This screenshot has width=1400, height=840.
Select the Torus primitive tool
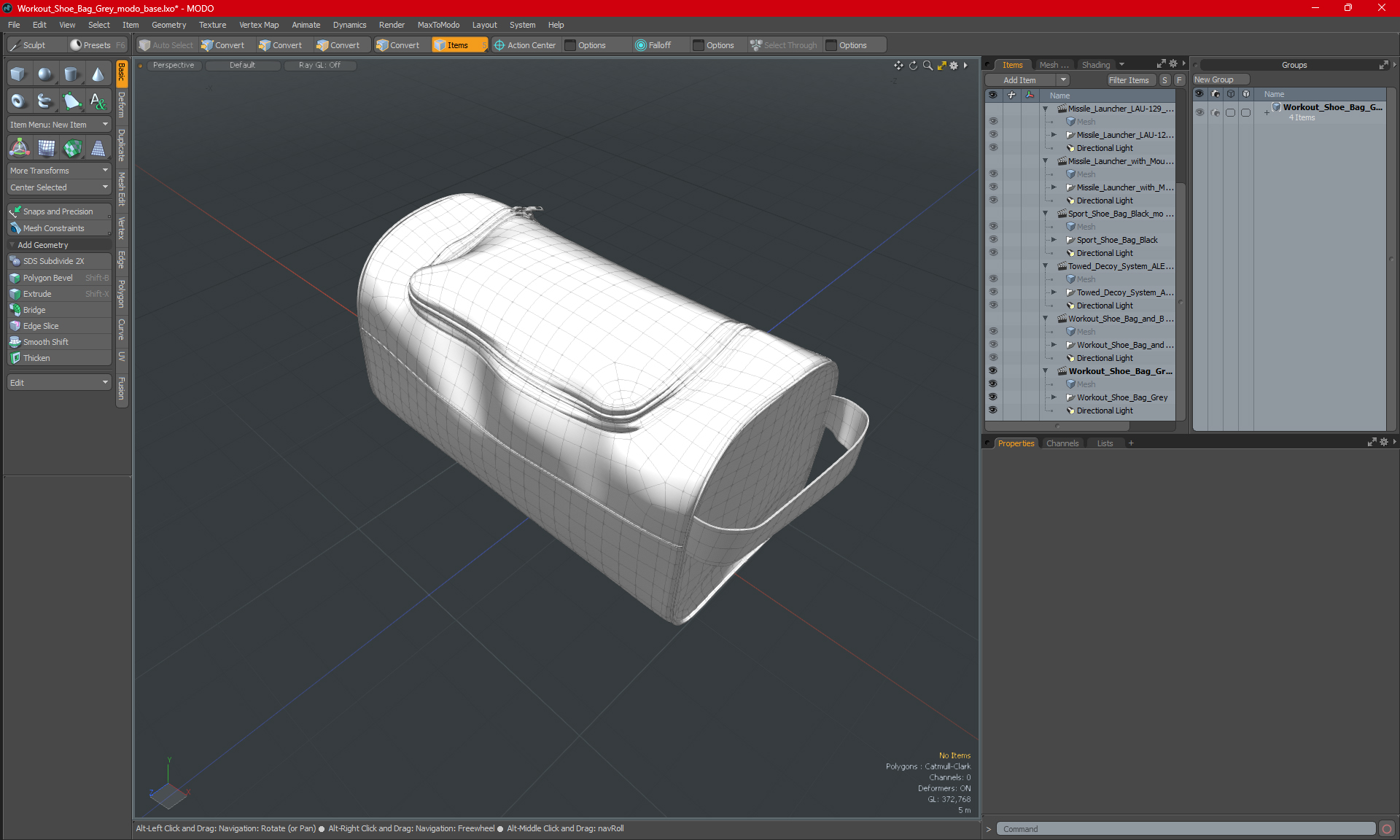pyautogui.click(x=18, y=101)
